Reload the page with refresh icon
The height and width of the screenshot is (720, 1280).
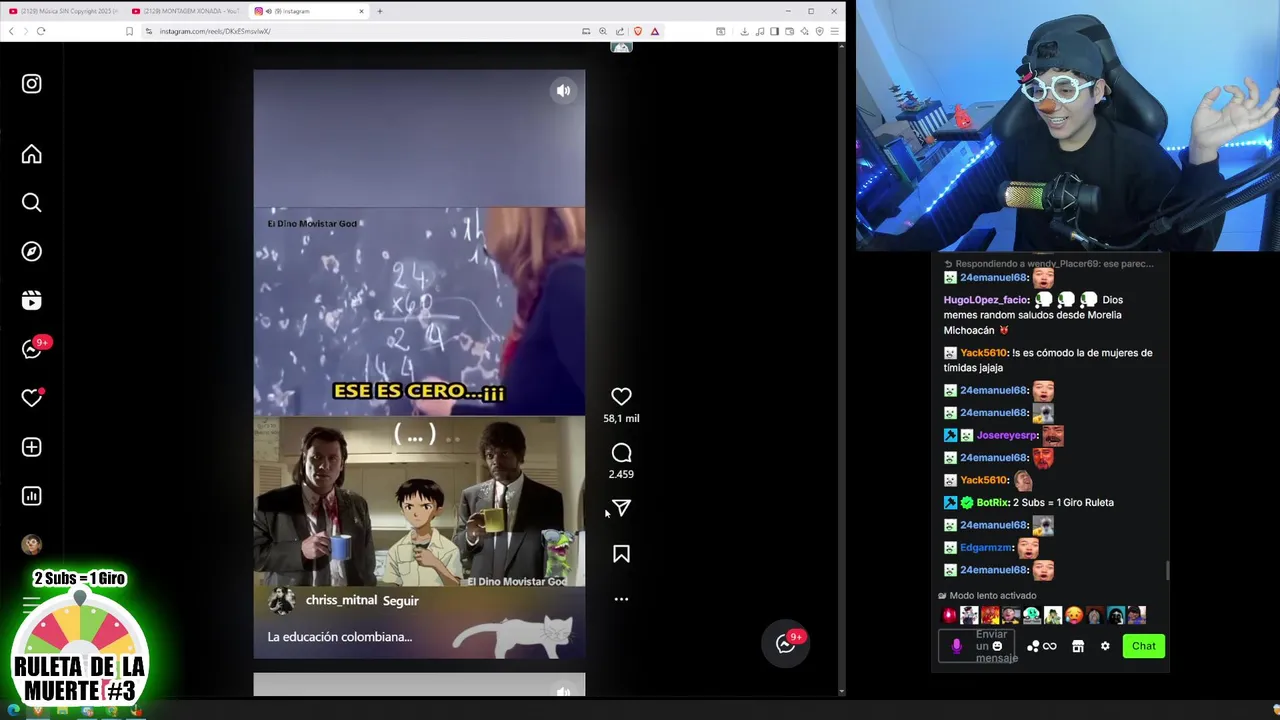coord(41,31)
